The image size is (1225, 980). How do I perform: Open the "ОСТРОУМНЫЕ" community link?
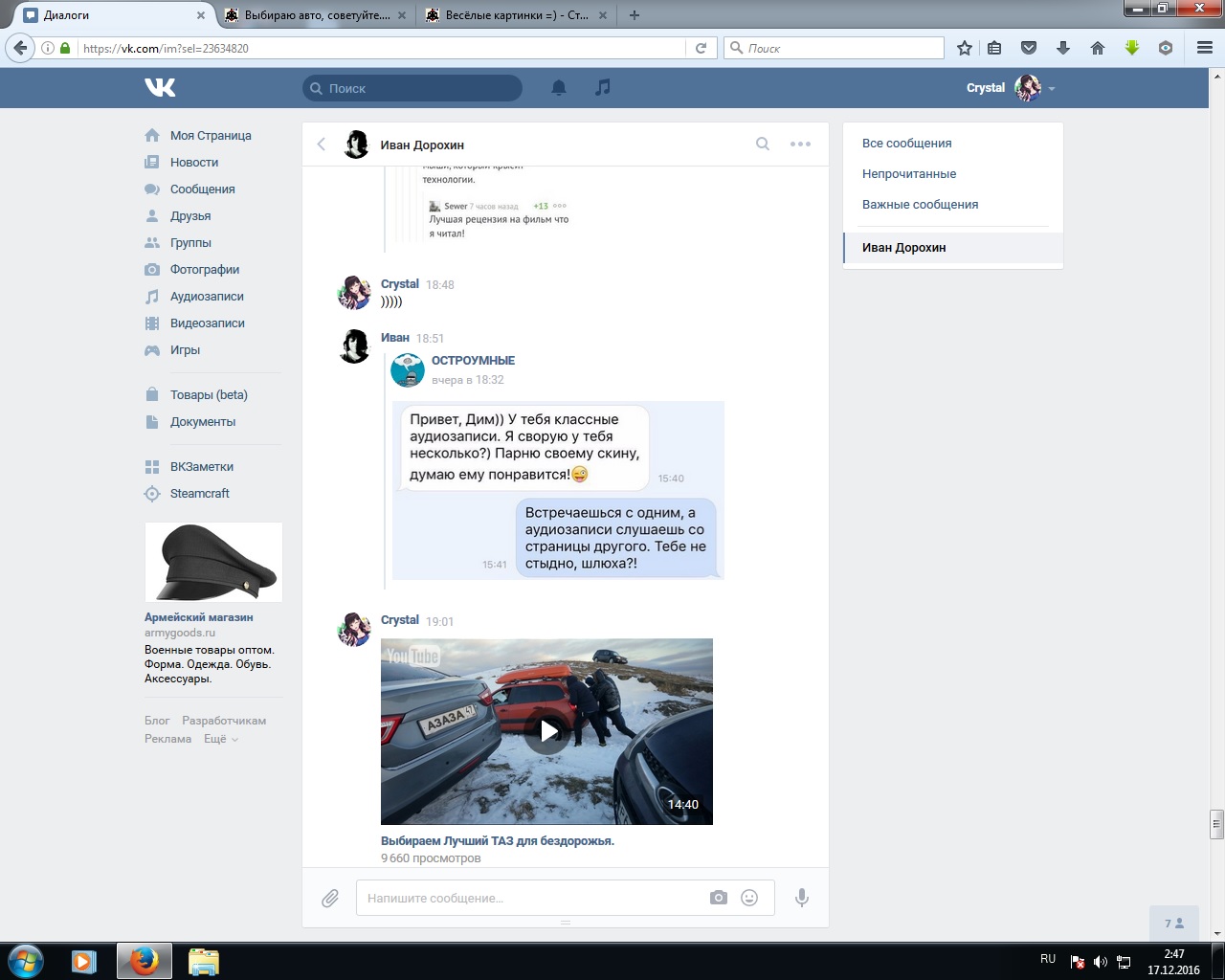(x=473, y=361)
